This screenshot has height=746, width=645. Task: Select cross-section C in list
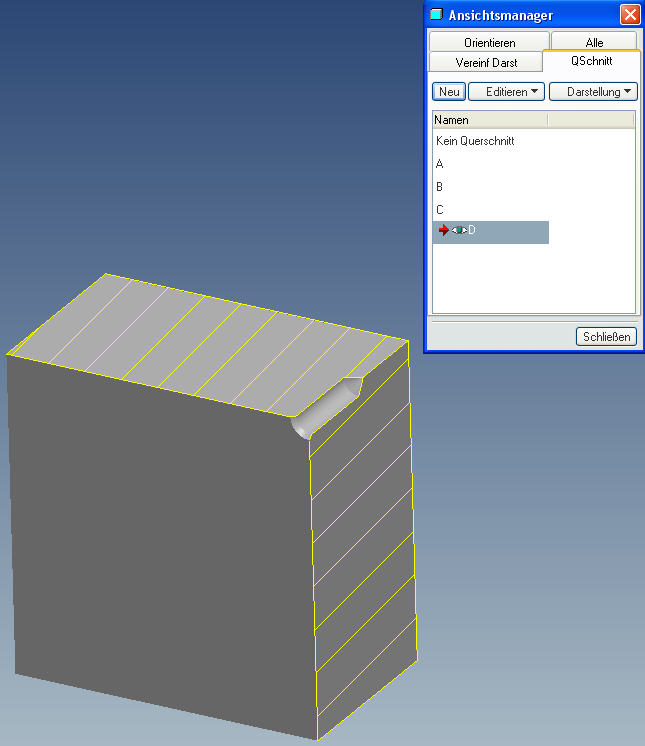tap(440, 209)
